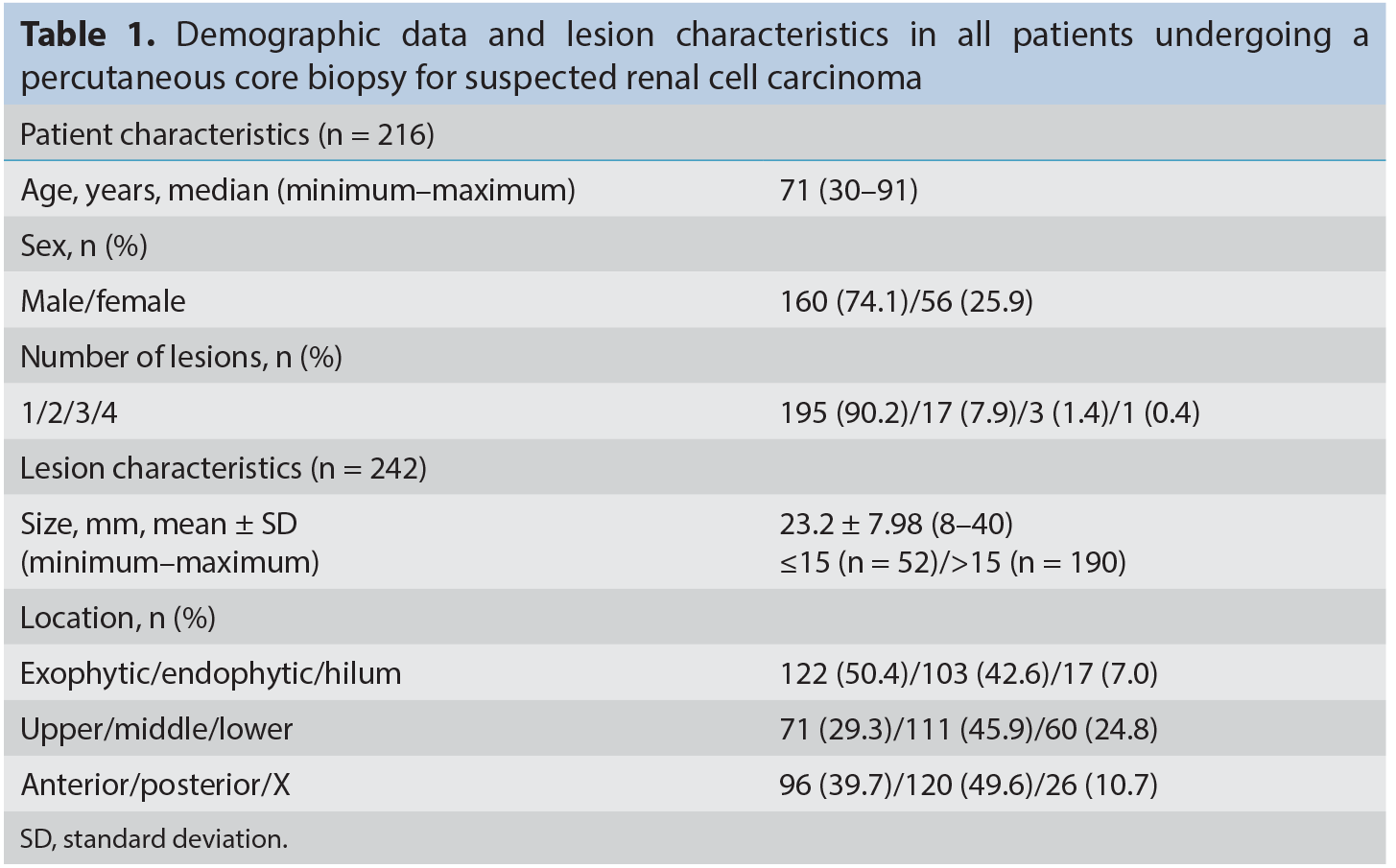
Task: Click the Lesion characteristics (n = 242) header
Action: [x=224, y=468]
